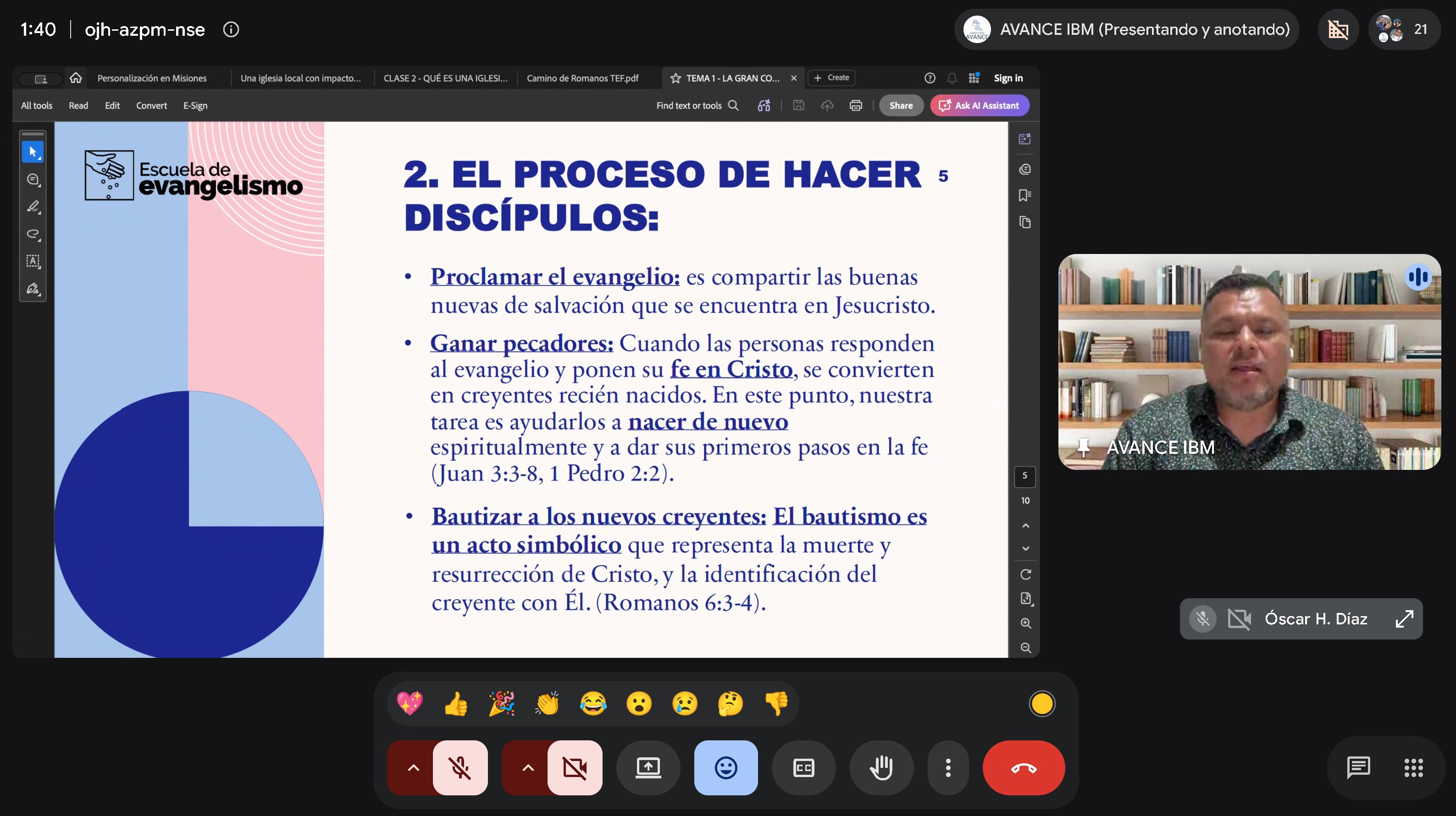Click the red leave call button
Screen dimensions: 1456x816
(x=1023, y=767)
